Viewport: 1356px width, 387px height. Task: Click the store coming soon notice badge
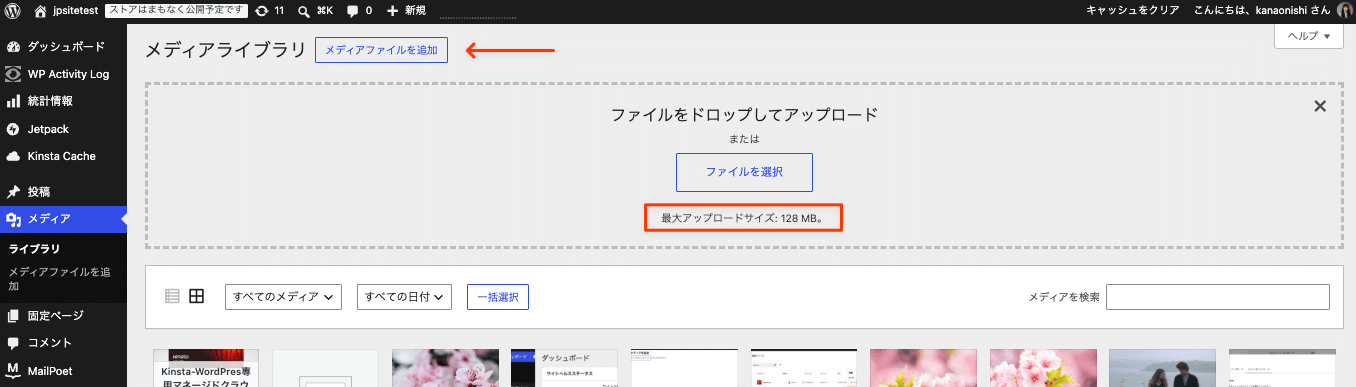pyautogui.click(x=176, y=10)
